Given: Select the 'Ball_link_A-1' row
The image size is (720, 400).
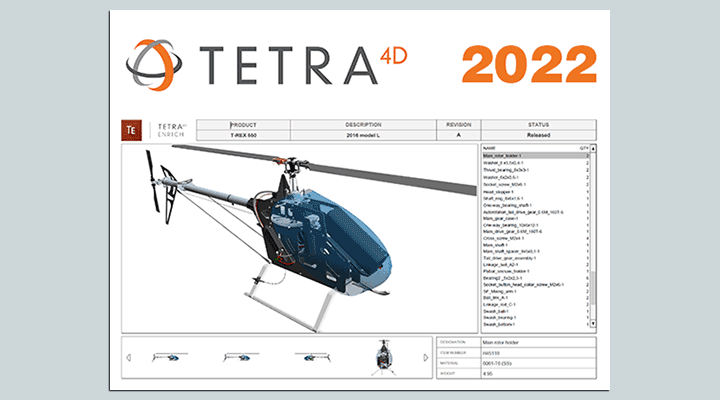Looking at the screenshot, I should click(x=535, y=298).
